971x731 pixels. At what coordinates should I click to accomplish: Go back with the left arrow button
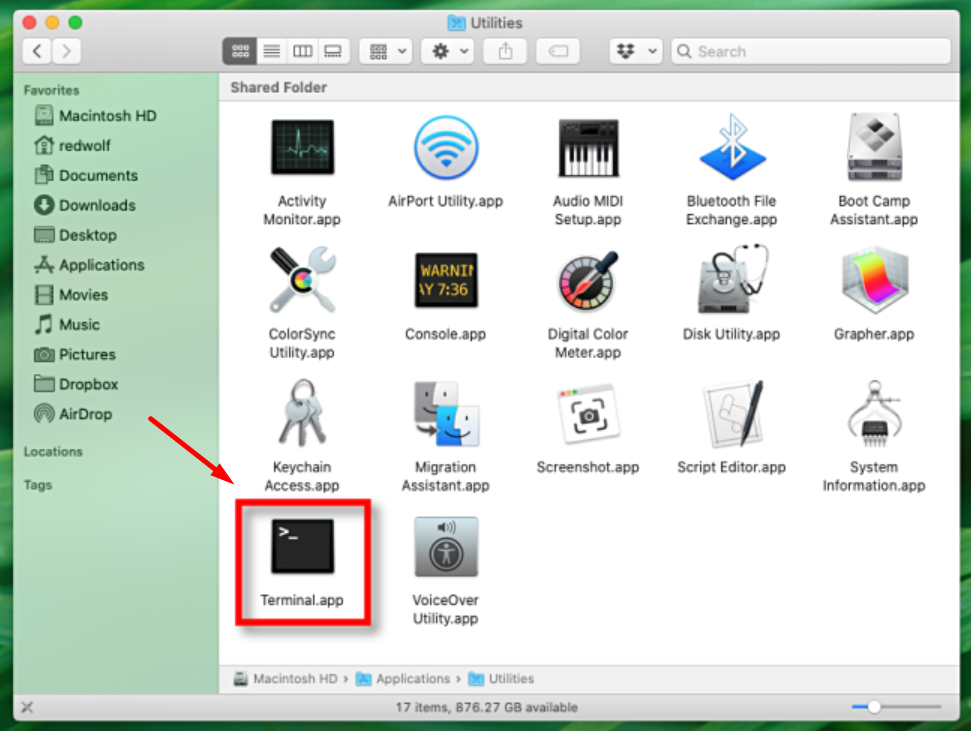(x=37, y=51)
